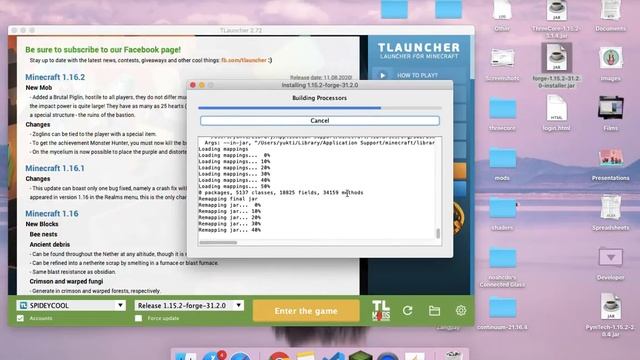Open the Release 1.15.2-forge-31.2.0 version dropdown
Viewport: 640px width, 360px height.
[189, 305]
